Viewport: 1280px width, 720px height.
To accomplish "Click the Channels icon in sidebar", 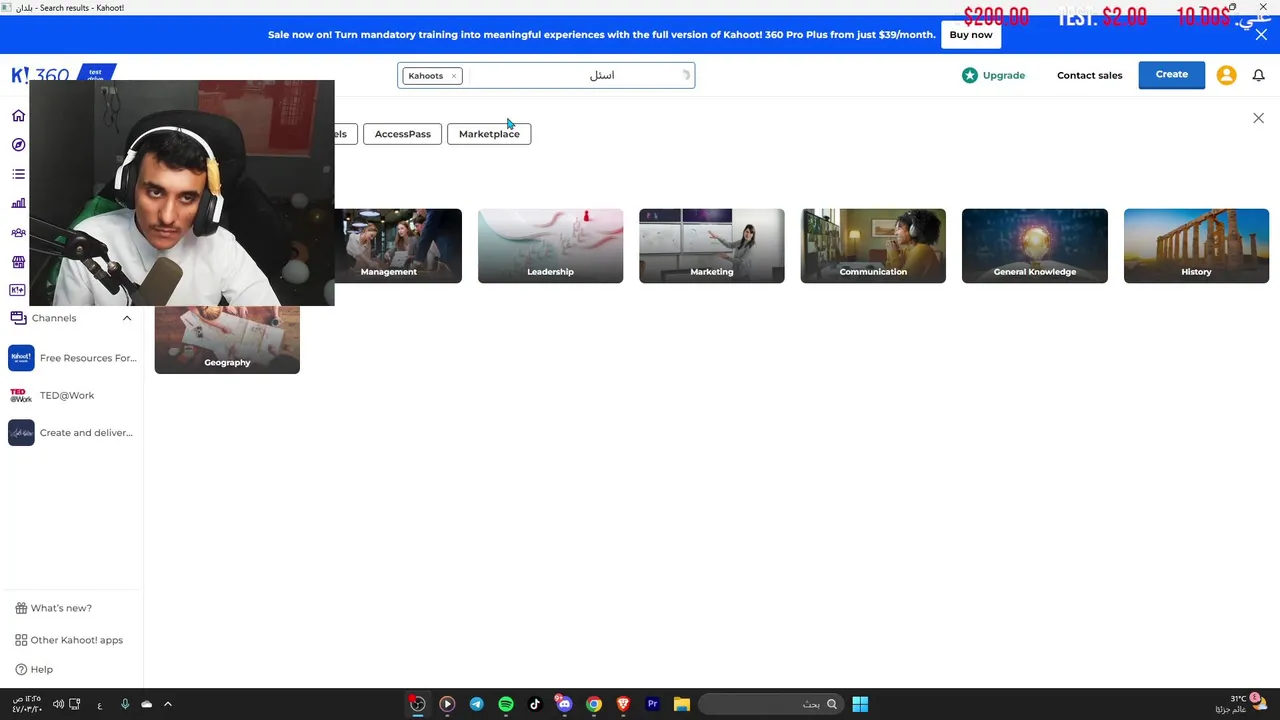I will click(x=18, y=318).
